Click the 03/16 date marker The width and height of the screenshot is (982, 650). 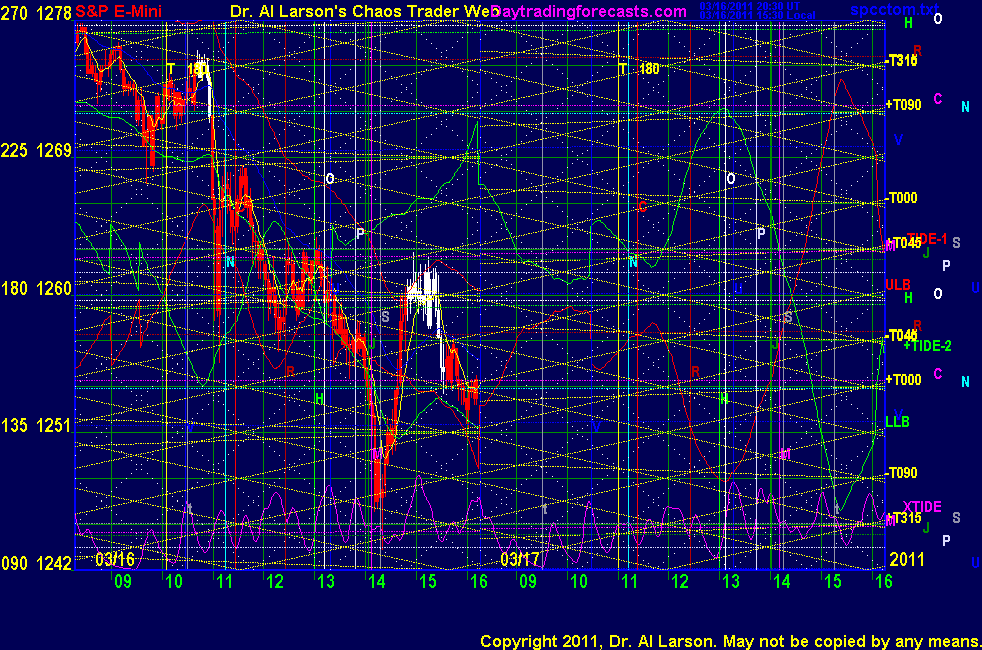[116, 558]
